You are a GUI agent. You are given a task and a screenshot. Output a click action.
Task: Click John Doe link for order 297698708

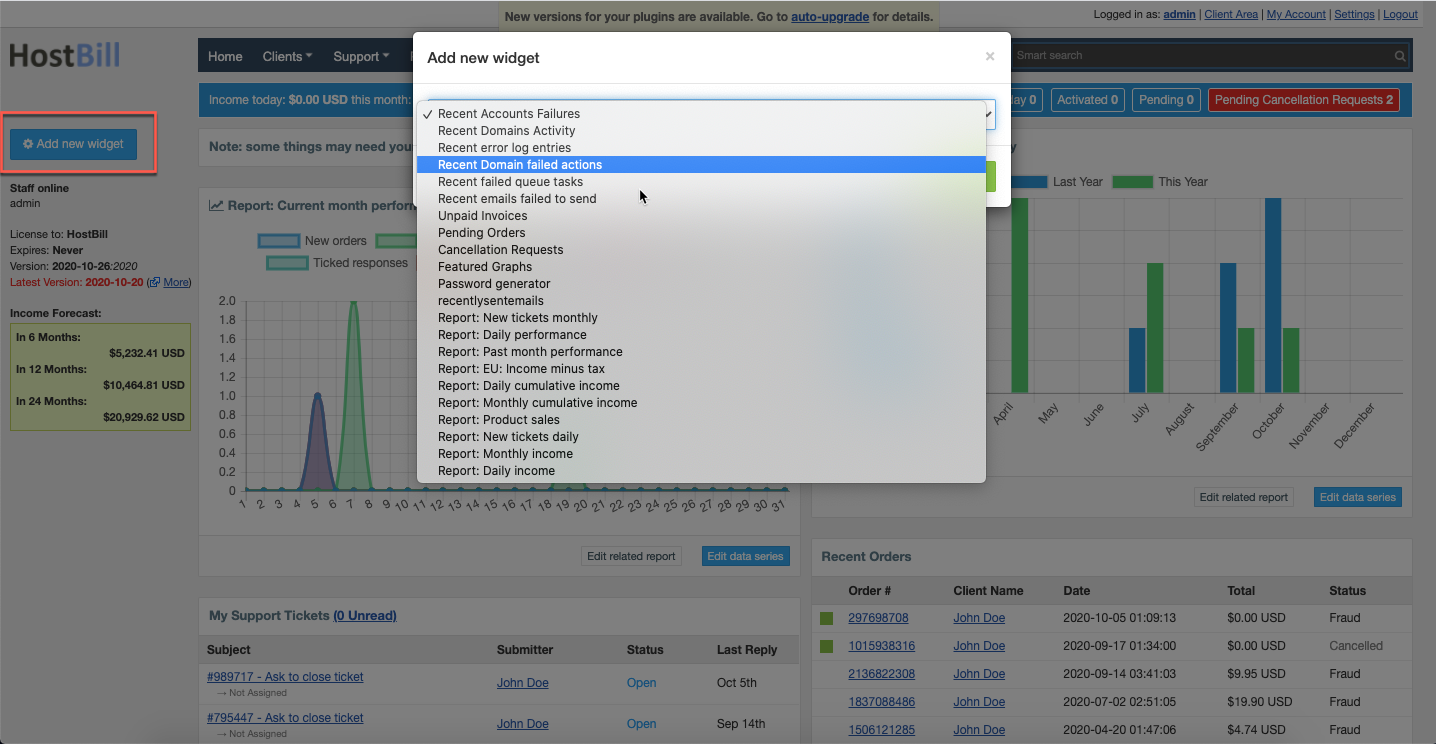click(979, 617)
